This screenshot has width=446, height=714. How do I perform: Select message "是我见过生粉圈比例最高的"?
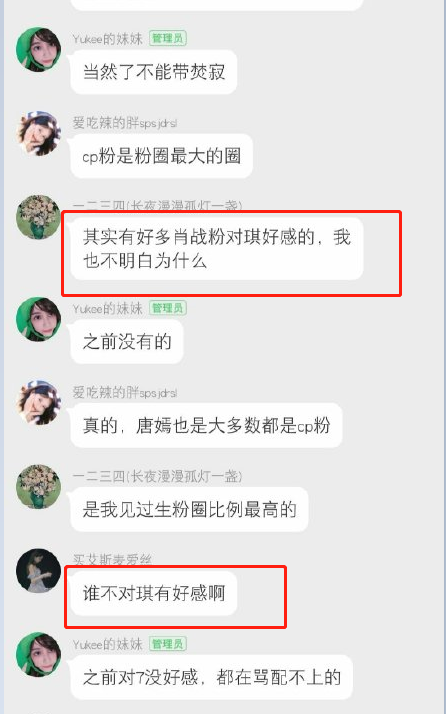[190, 510]
